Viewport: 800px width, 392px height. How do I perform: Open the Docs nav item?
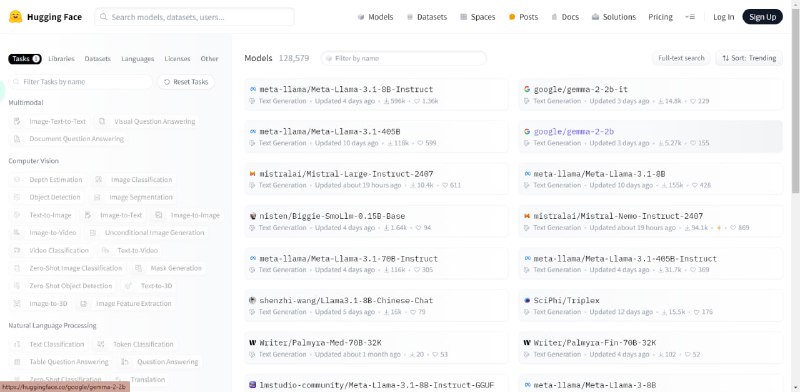click(x=565, y=17)
